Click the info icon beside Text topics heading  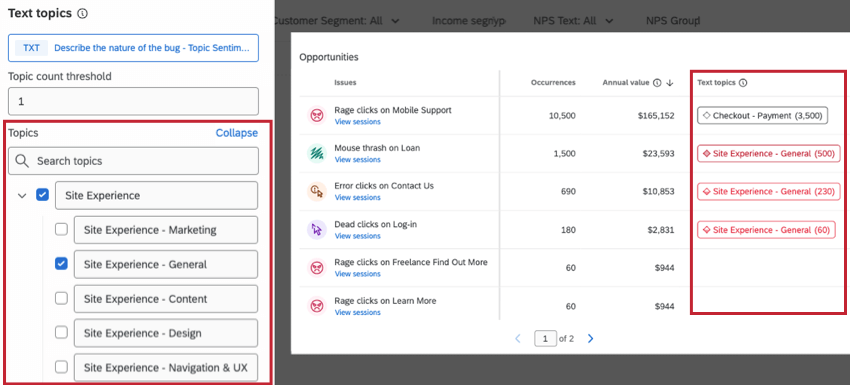point(82,14)
